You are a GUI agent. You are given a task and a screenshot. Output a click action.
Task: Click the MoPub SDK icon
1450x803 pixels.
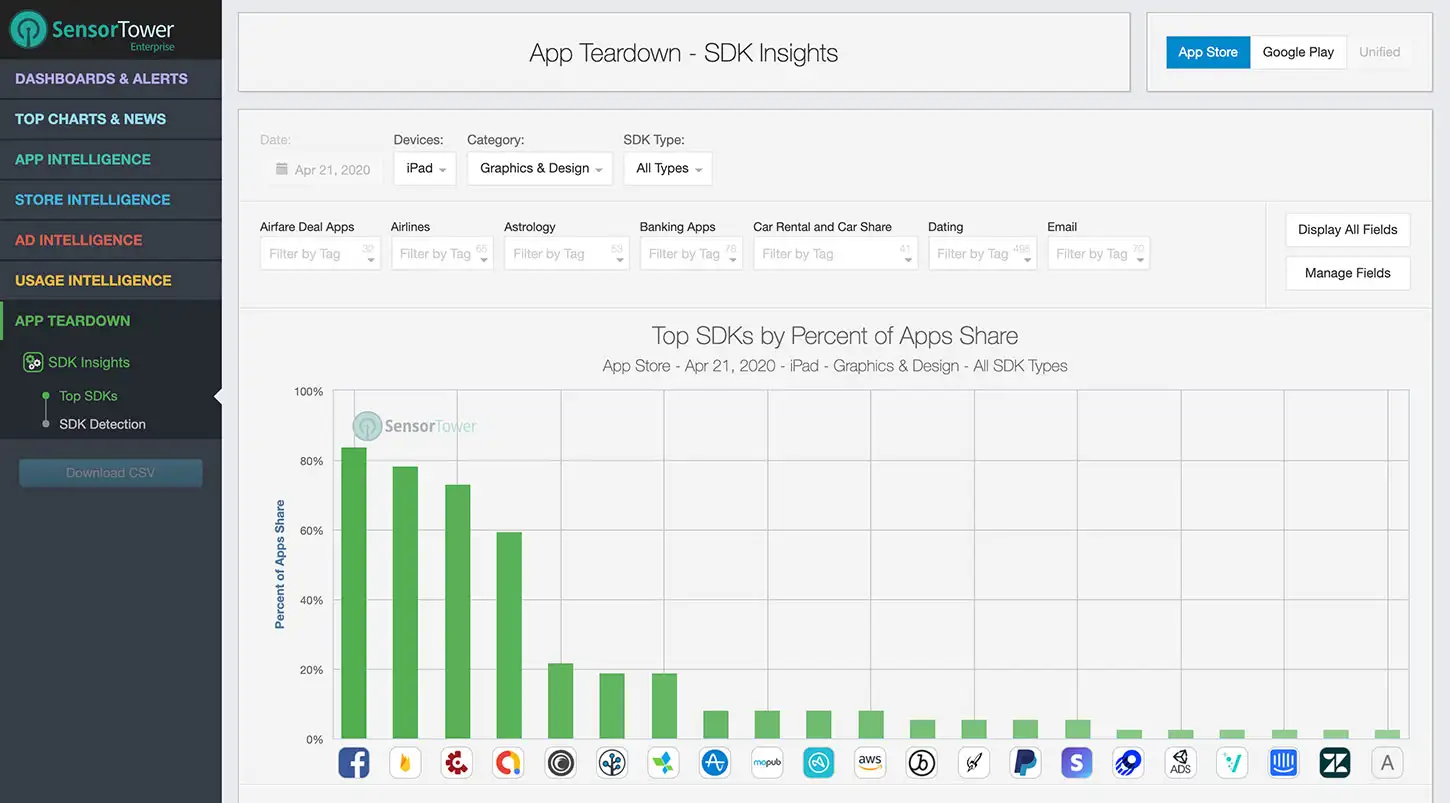click(767, 763)
